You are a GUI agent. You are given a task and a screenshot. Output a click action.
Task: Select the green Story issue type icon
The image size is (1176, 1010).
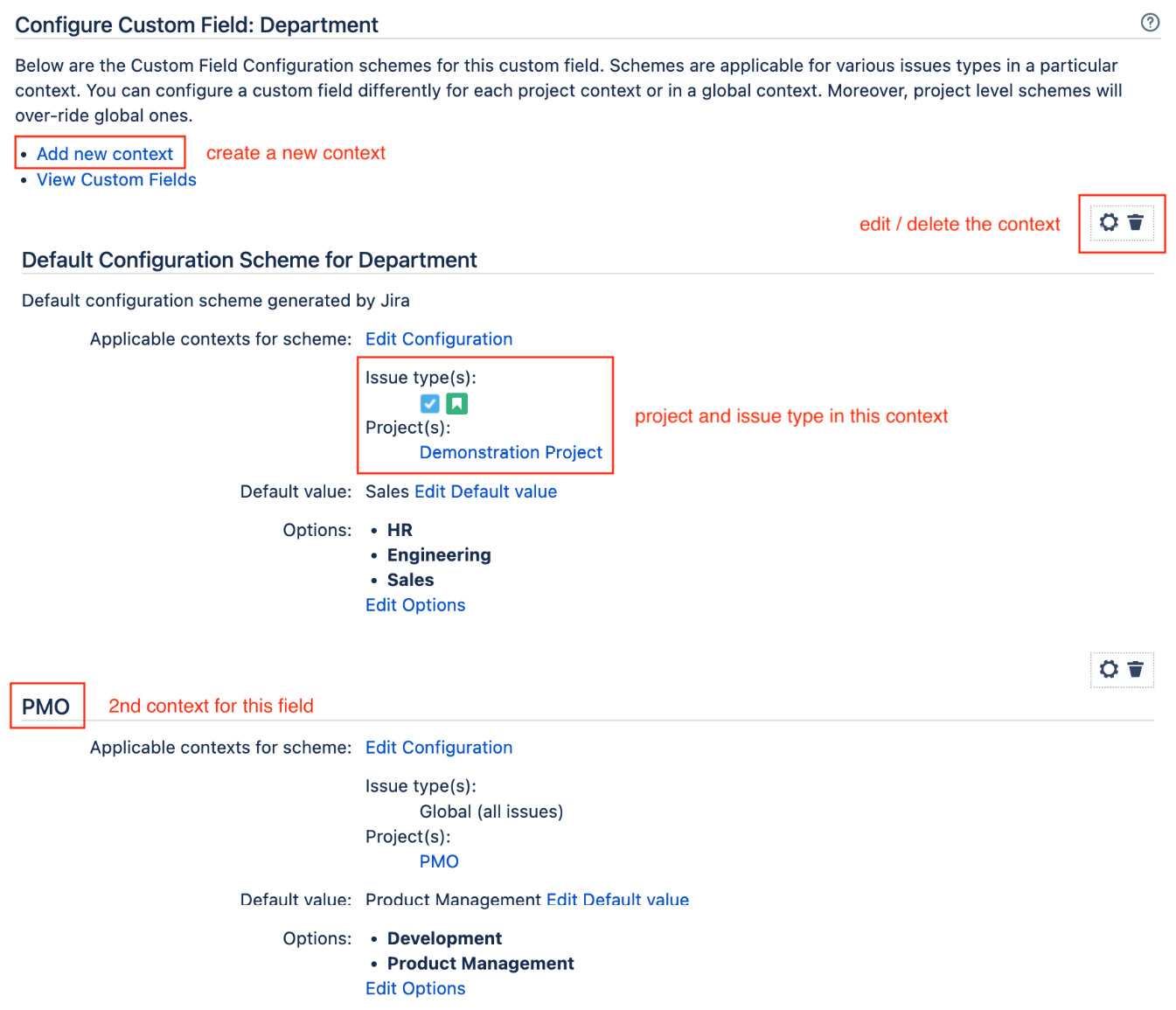click(x=456, y=403)
